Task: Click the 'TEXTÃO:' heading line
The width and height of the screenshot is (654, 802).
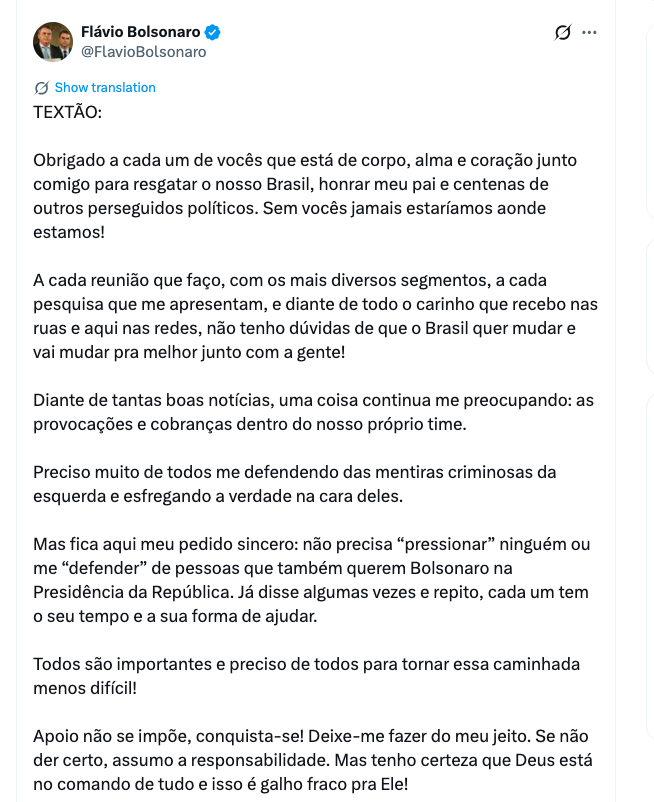Action: point(67,111)
